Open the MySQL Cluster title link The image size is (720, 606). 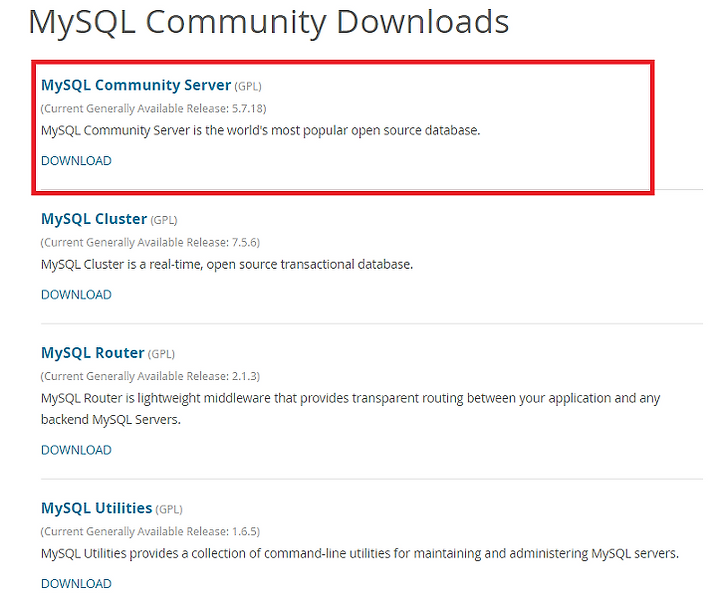click(94, 219)
